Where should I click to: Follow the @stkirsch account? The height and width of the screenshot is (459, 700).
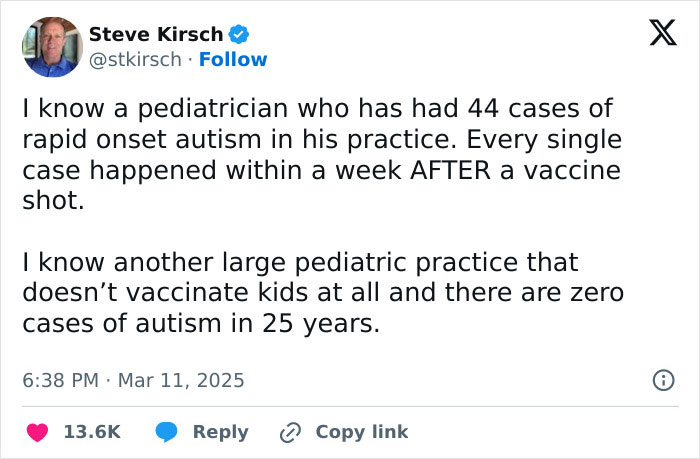pos(233,59)
